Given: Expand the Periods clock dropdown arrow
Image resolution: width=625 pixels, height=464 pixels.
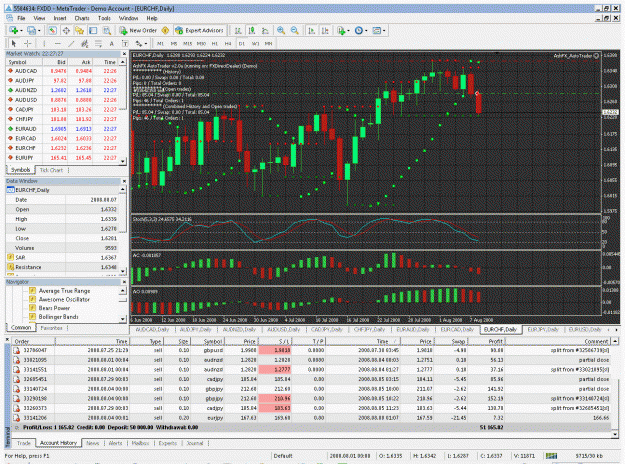Looking at the screenshot, I should [366, 31].
